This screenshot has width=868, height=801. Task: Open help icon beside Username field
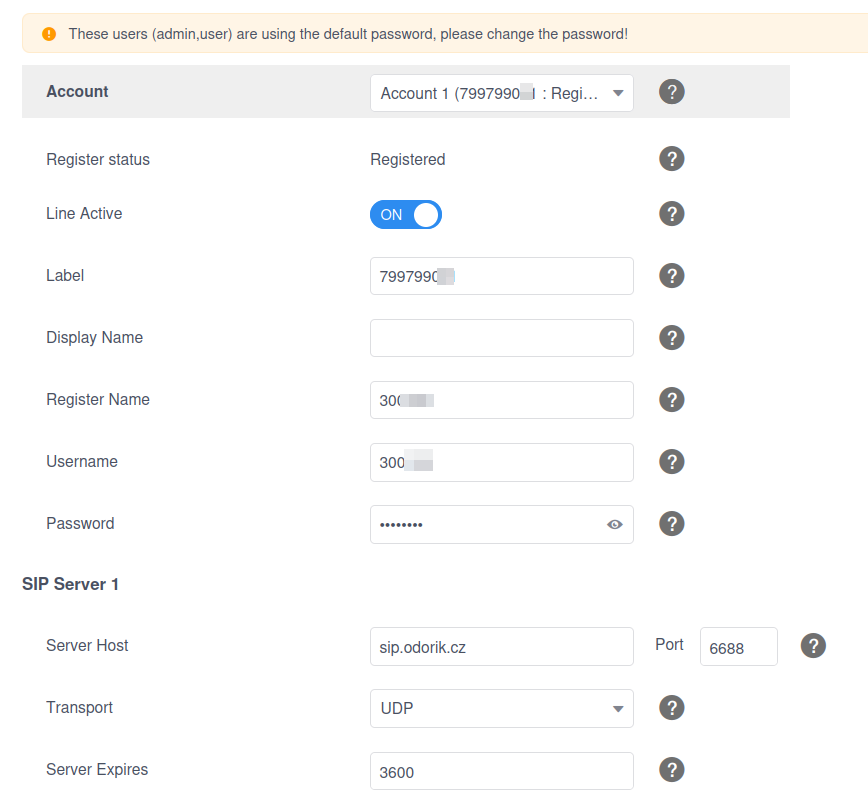[671, 462]
